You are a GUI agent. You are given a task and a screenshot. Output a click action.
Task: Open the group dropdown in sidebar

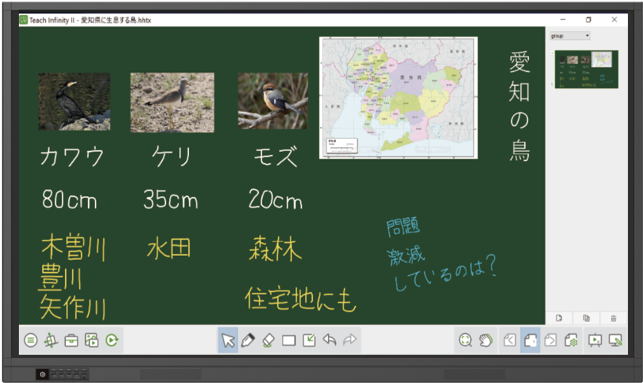coord(570,36)
